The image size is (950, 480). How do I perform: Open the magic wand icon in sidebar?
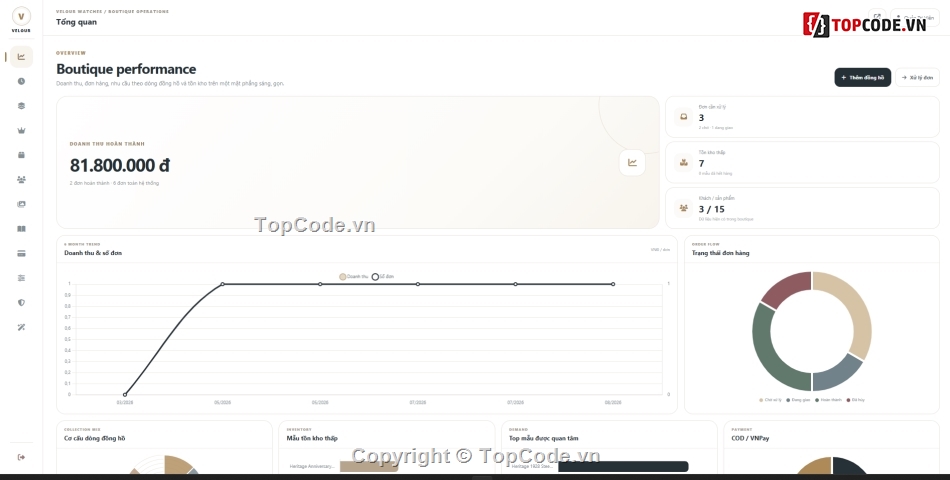click(21, 327)
